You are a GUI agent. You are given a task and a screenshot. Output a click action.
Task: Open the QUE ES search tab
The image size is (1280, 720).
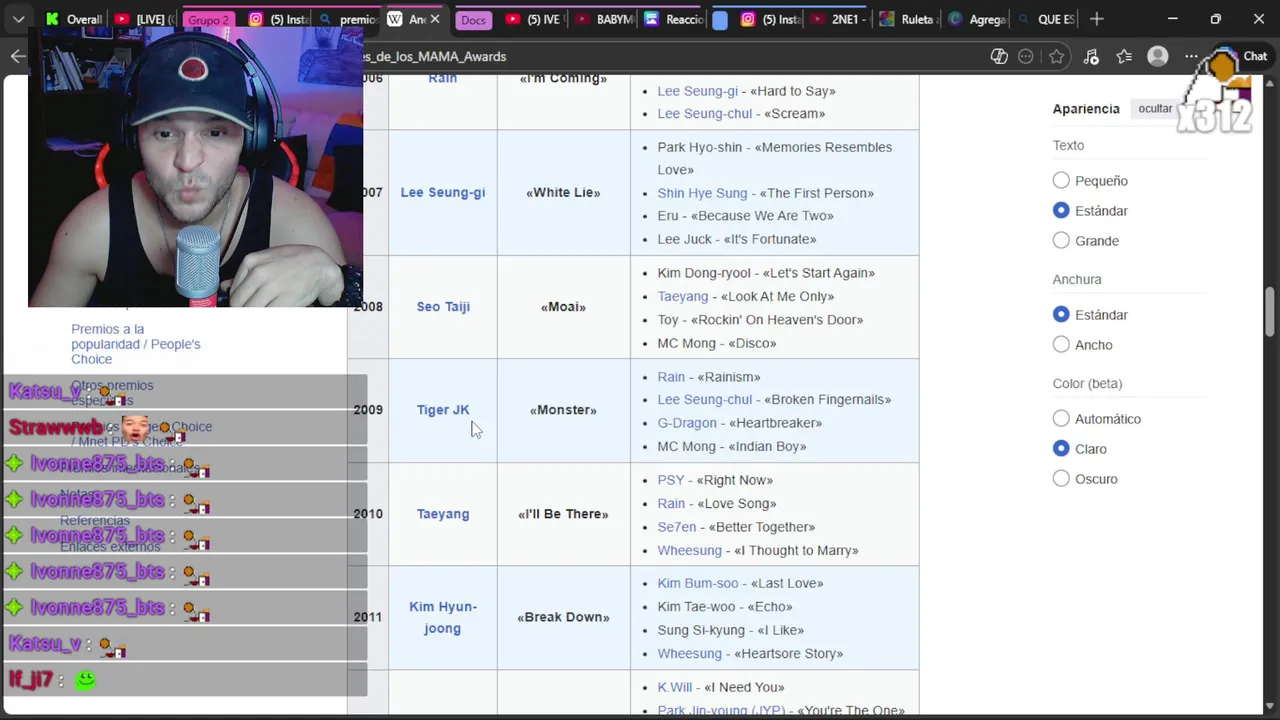tap(1045, 19)
